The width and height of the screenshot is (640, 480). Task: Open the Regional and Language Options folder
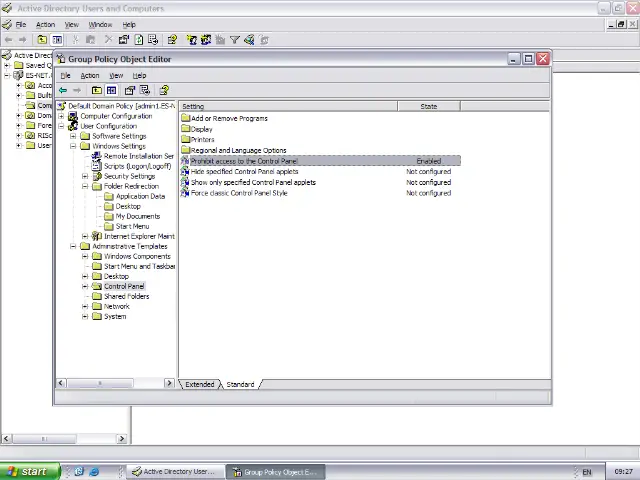[238, 150]
